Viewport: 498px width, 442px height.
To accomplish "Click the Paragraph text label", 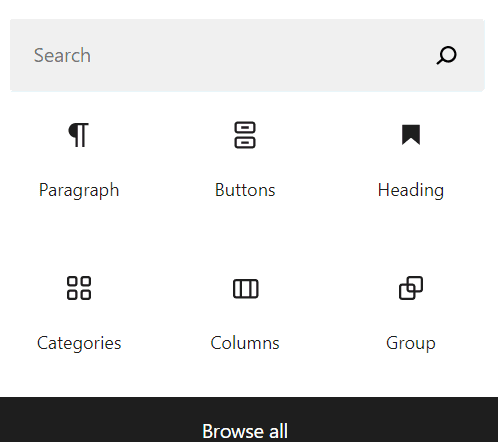I will click(x=79, y=191).
